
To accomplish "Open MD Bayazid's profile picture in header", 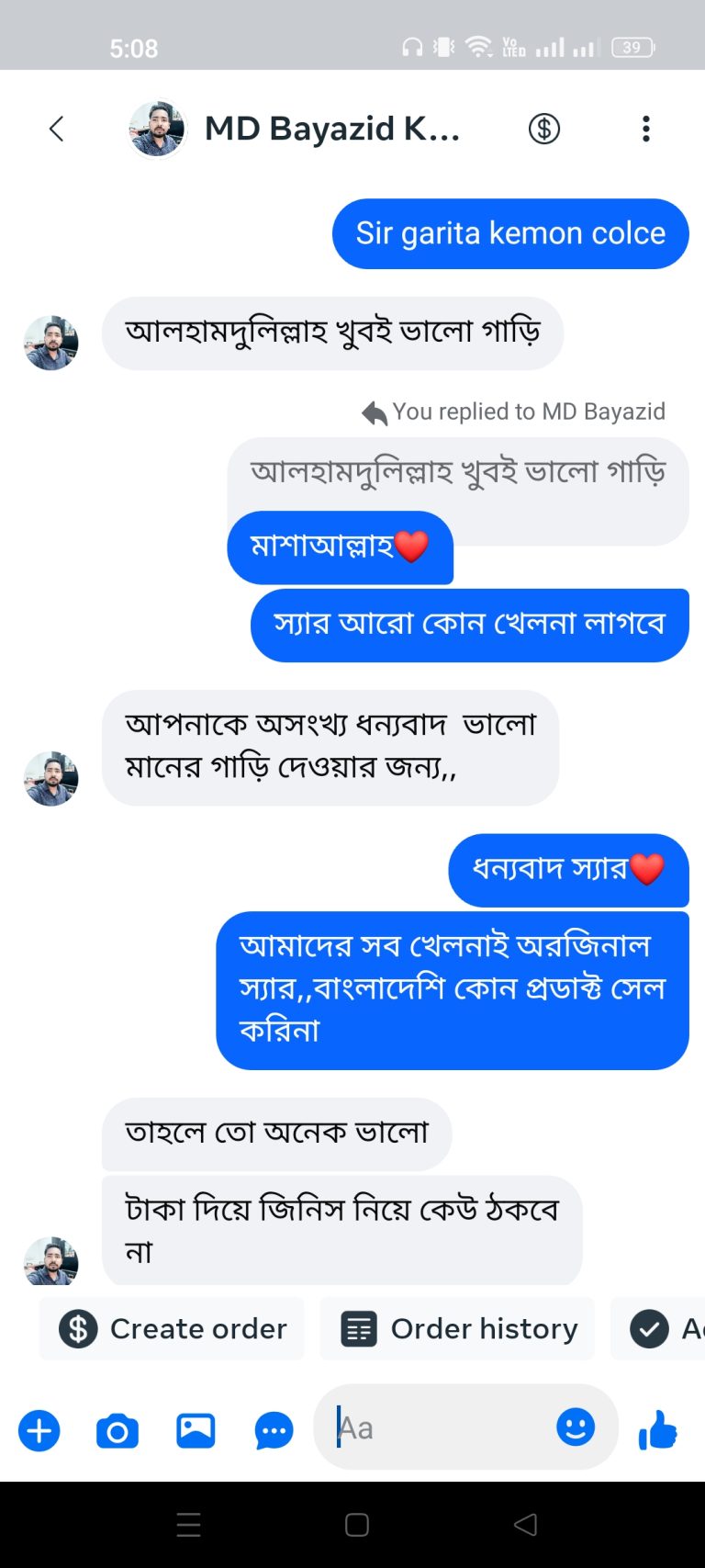I will pos(157,129).
